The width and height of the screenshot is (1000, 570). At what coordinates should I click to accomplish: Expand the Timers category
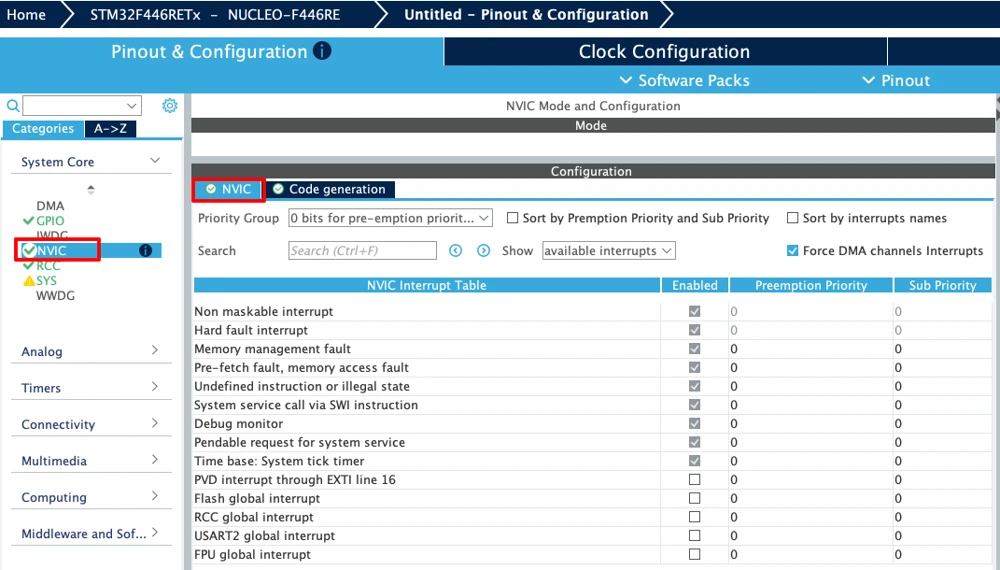pyautogui.click(x=155, y=386)
